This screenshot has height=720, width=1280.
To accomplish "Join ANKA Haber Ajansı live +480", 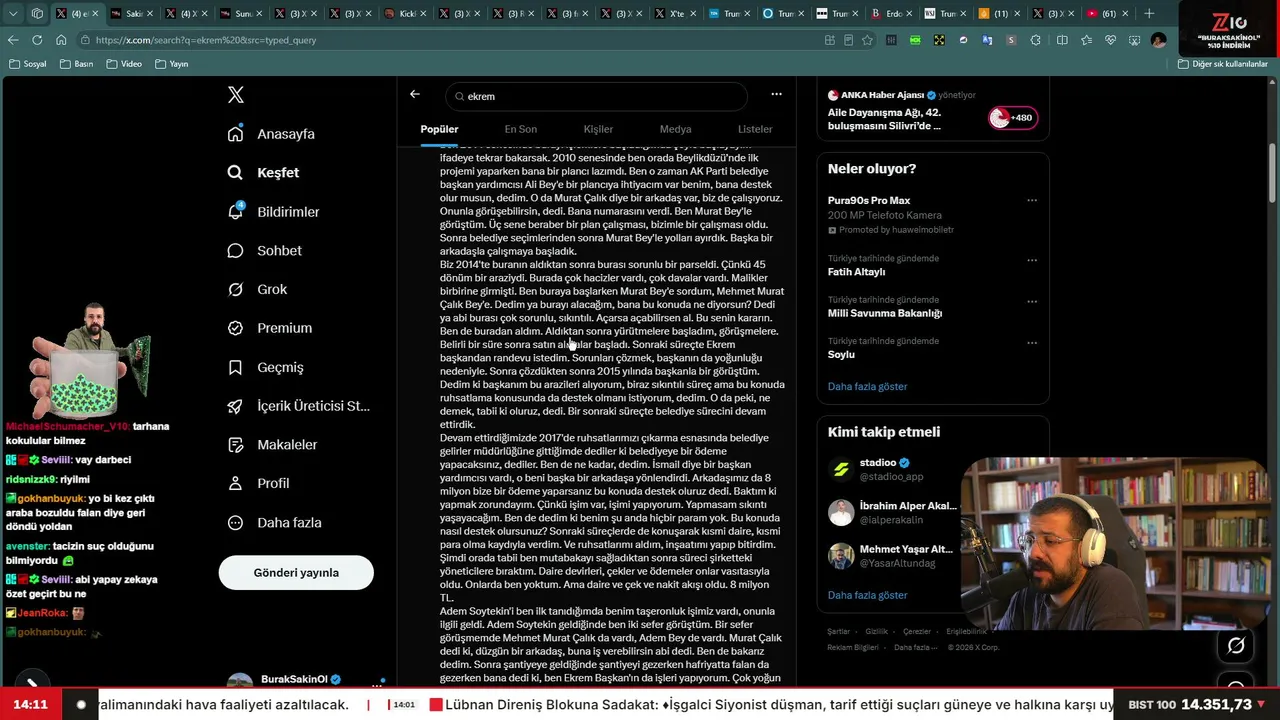I will click(x=1013, y=118).
